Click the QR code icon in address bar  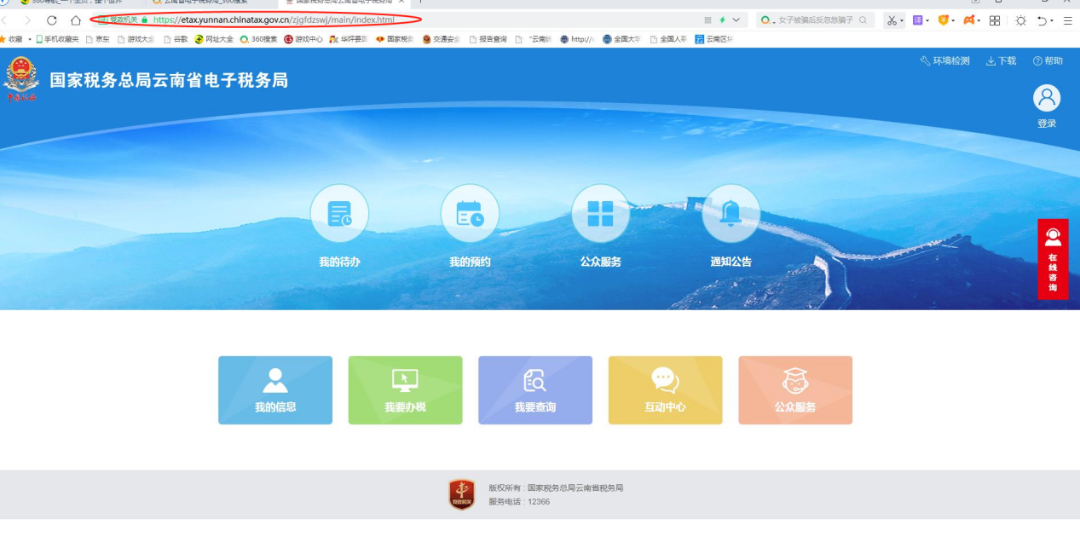[708, 21]
